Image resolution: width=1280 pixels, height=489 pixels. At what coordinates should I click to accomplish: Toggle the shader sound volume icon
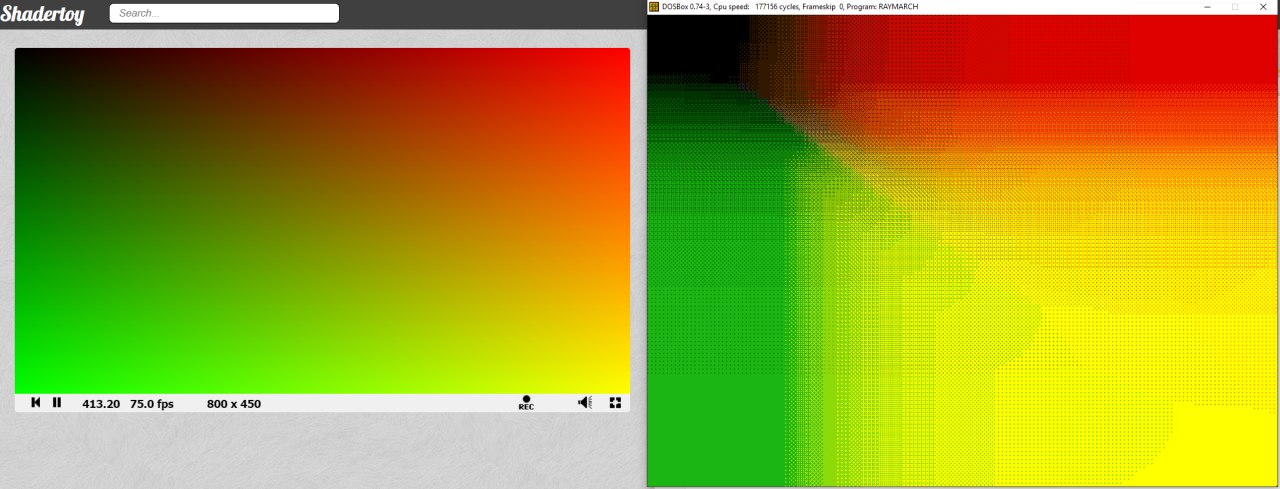585,403
